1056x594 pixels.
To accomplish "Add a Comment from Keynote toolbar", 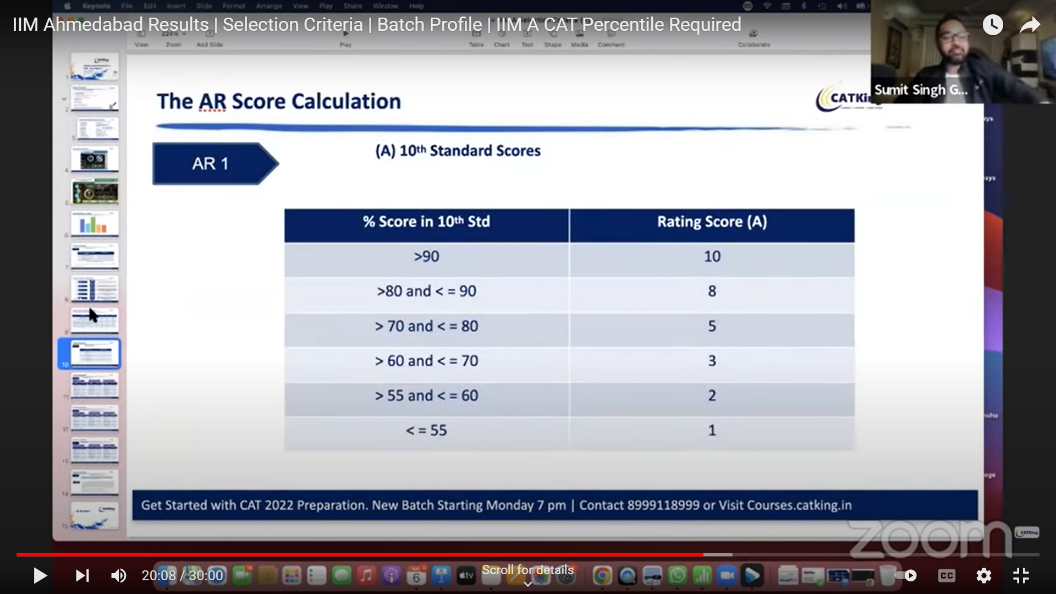I will tap(611, 38).
